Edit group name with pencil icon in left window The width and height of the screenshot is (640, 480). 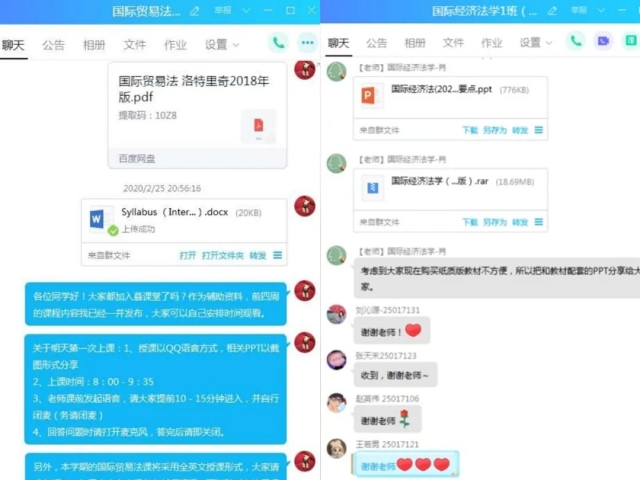[x=195, y=11]
